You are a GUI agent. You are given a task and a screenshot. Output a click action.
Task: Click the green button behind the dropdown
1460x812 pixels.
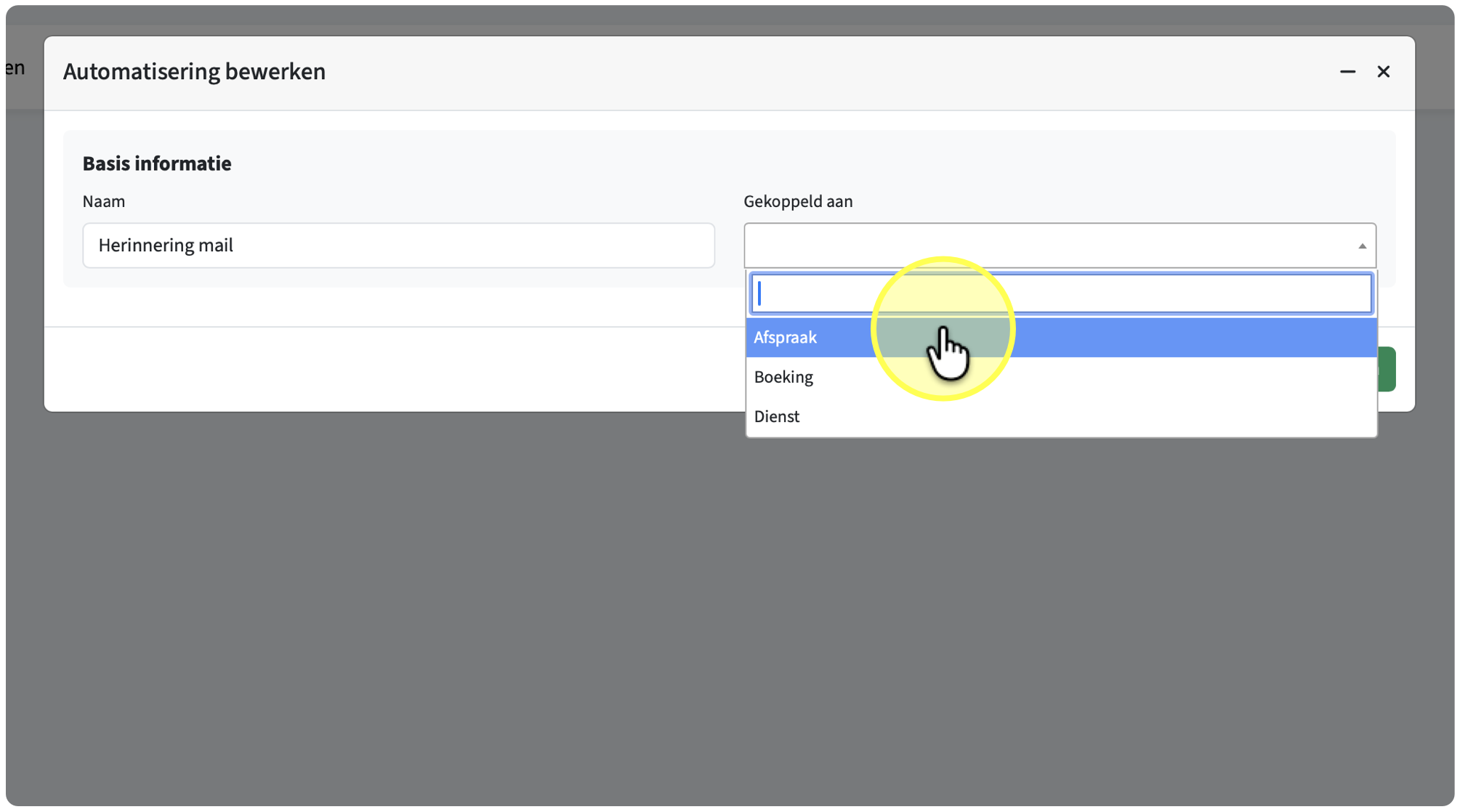tap(1387, 369)
